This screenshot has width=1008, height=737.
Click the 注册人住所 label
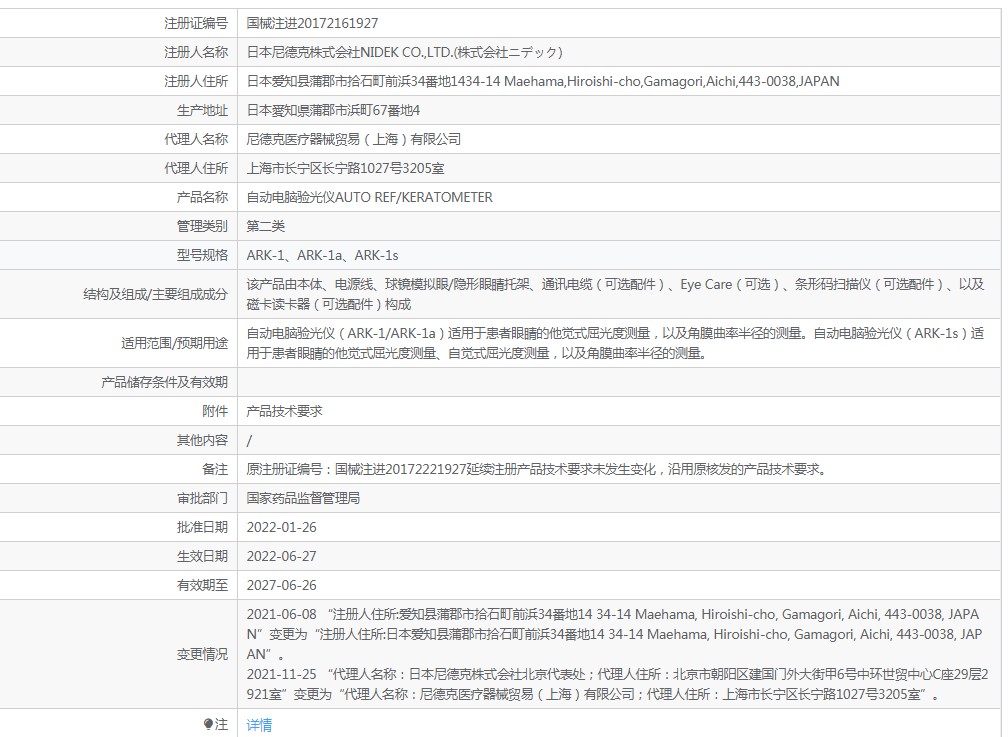(196, 81)
